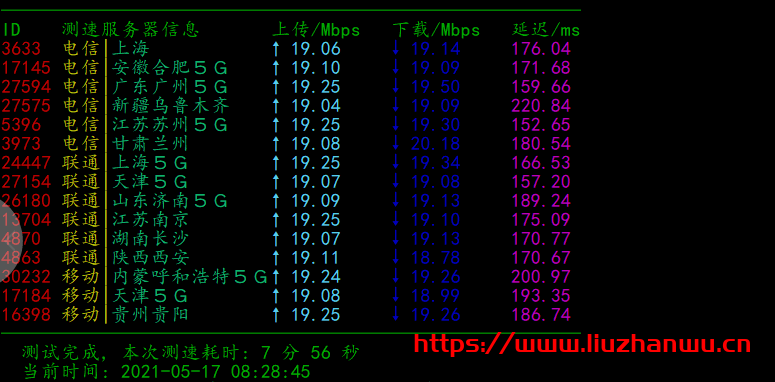Viewport: 775px width, 382px height.
Task: Click download speed 20.18
Action: tap(435, 143)
